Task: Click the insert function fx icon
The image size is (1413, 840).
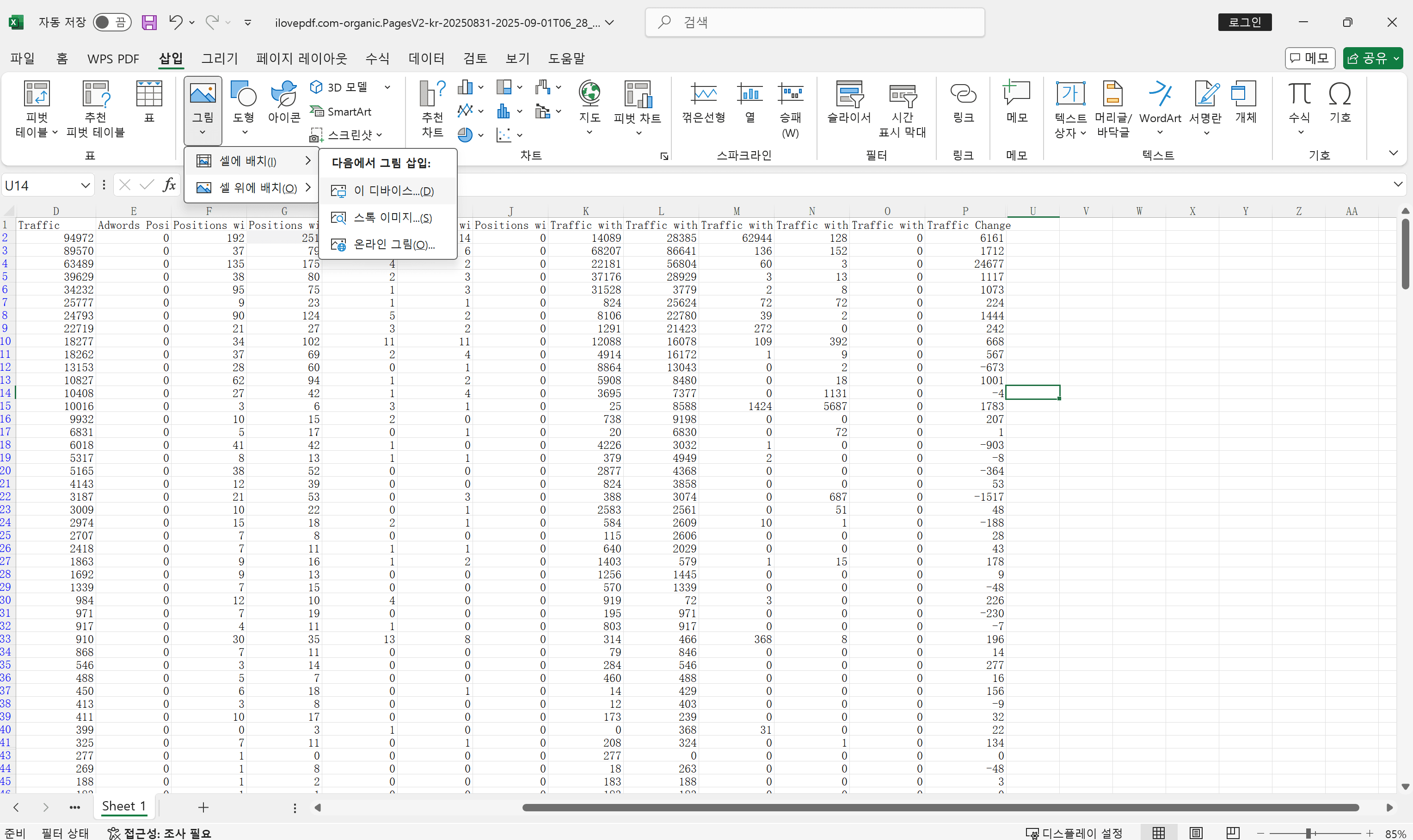Action: pos(169,185)
